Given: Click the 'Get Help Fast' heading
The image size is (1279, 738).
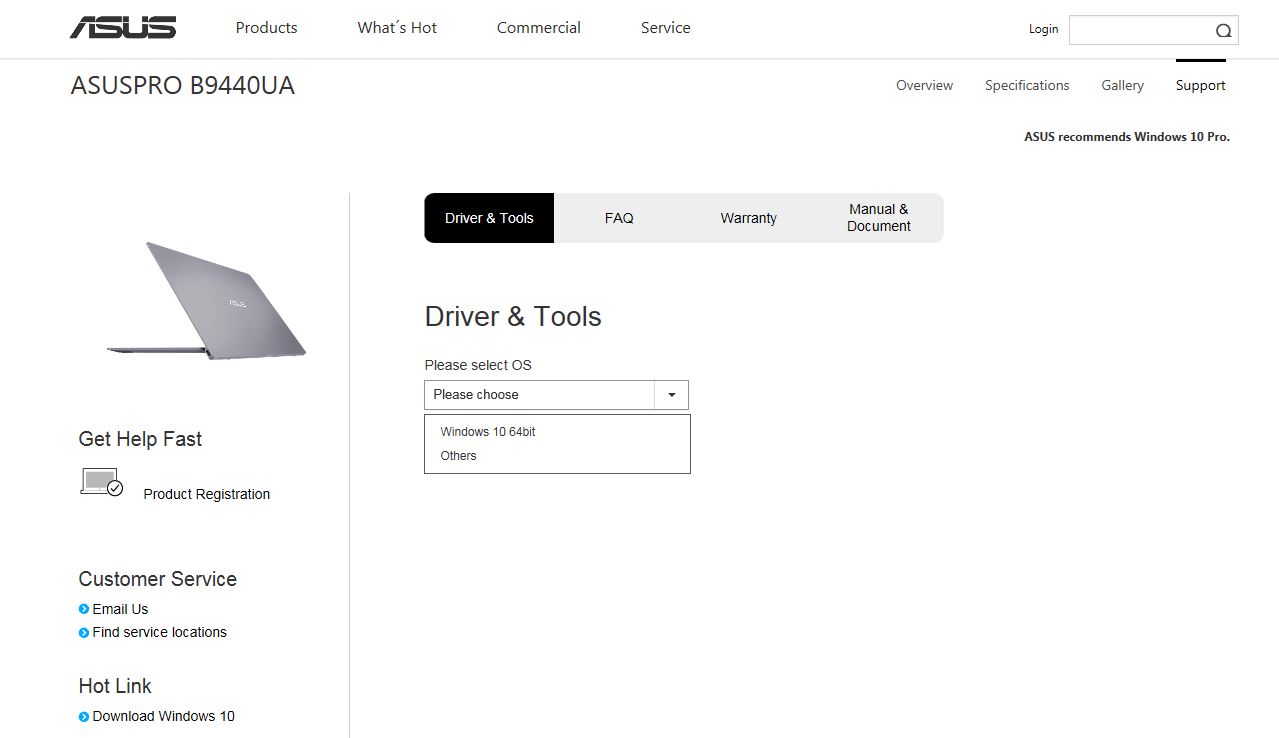Looking at the screenshot, I should [140, 439].
